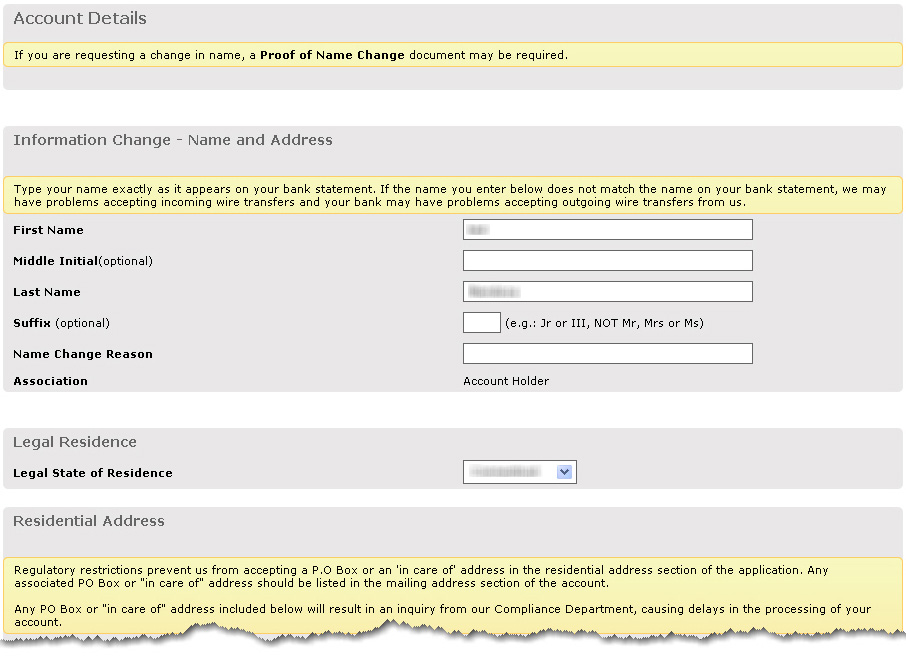The width and height of the screenshot is (906, 657).
Task: Click the bank statement name notice text
Action: coord(450,195)
